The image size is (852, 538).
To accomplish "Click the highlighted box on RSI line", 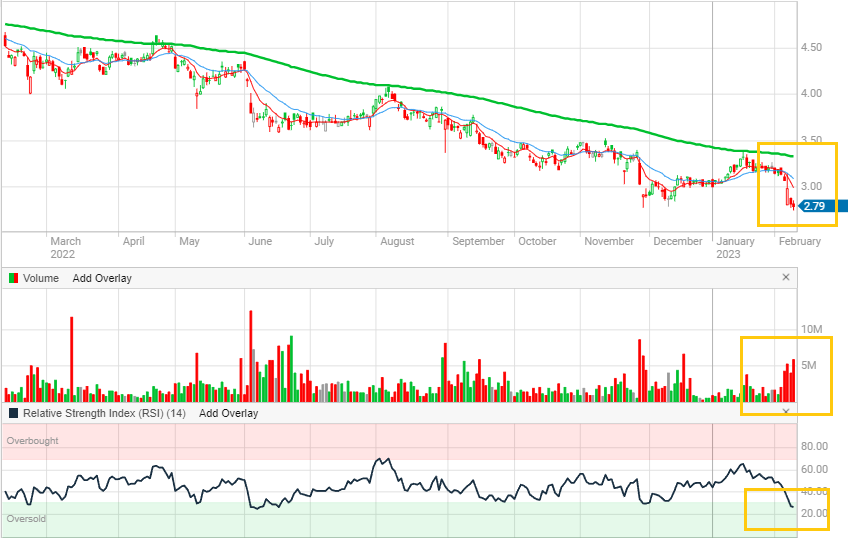I will (x=788, y=509).
